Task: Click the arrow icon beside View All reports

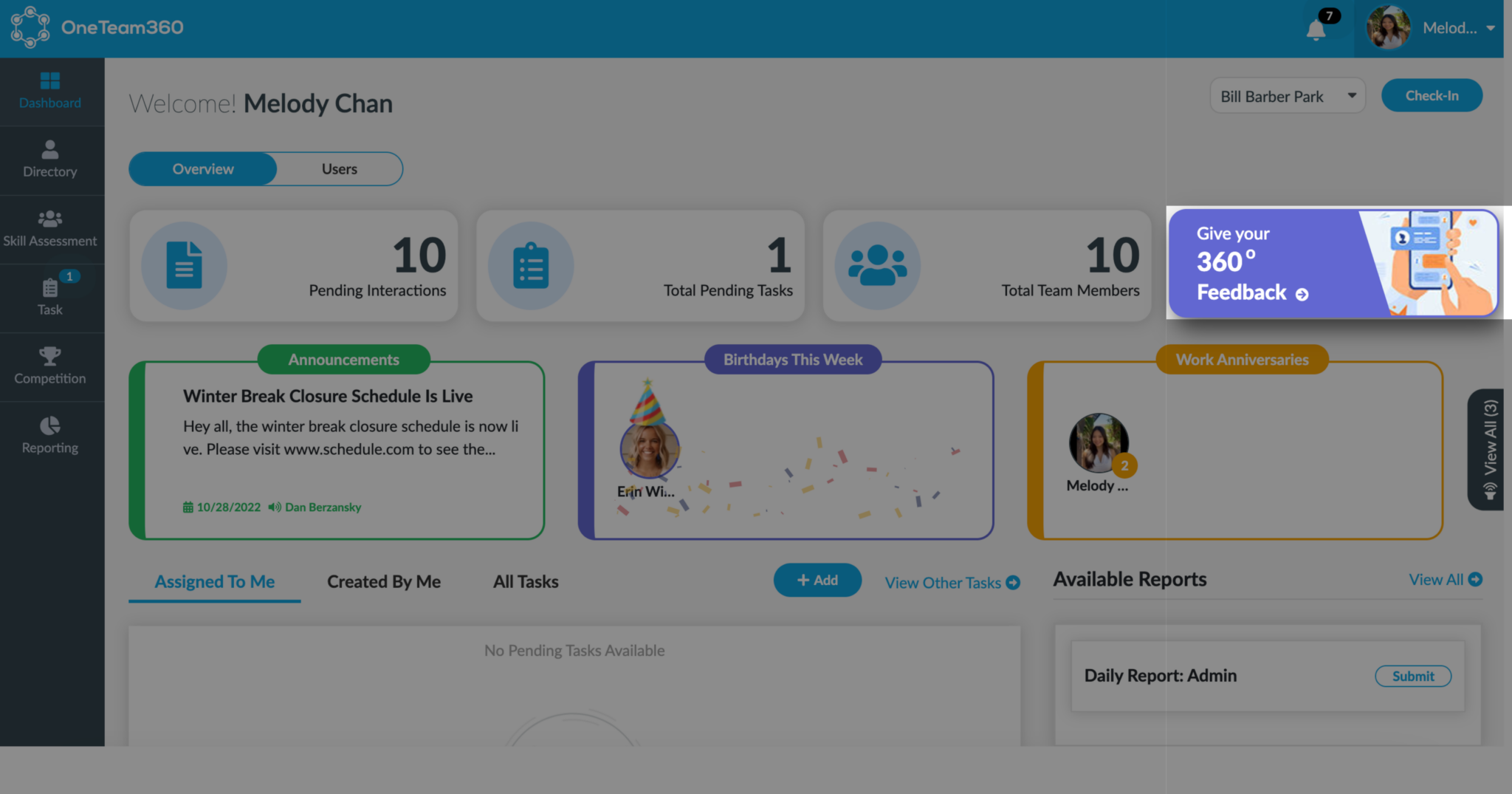Action: (1475, 579)
